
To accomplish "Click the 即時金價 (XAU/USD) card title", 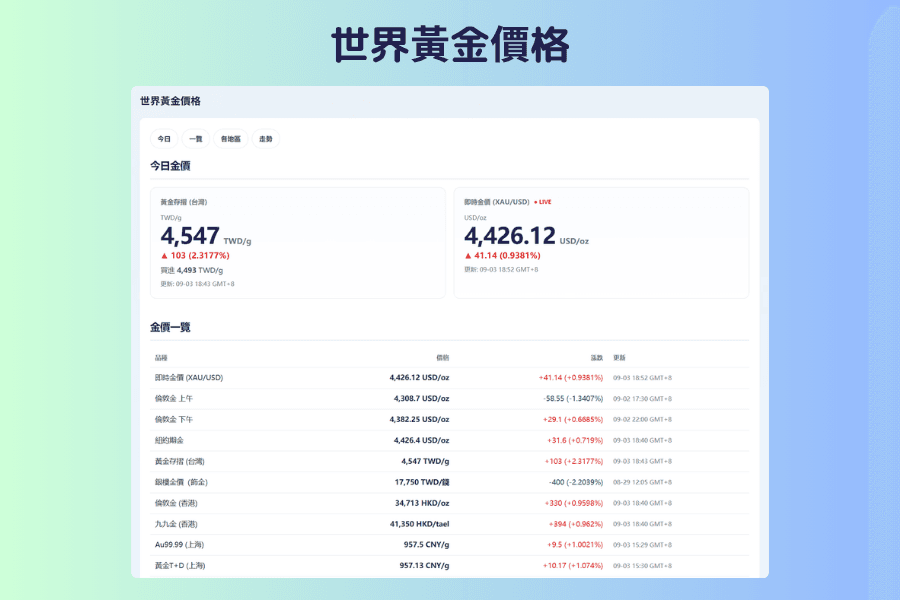I will [496, 202].
